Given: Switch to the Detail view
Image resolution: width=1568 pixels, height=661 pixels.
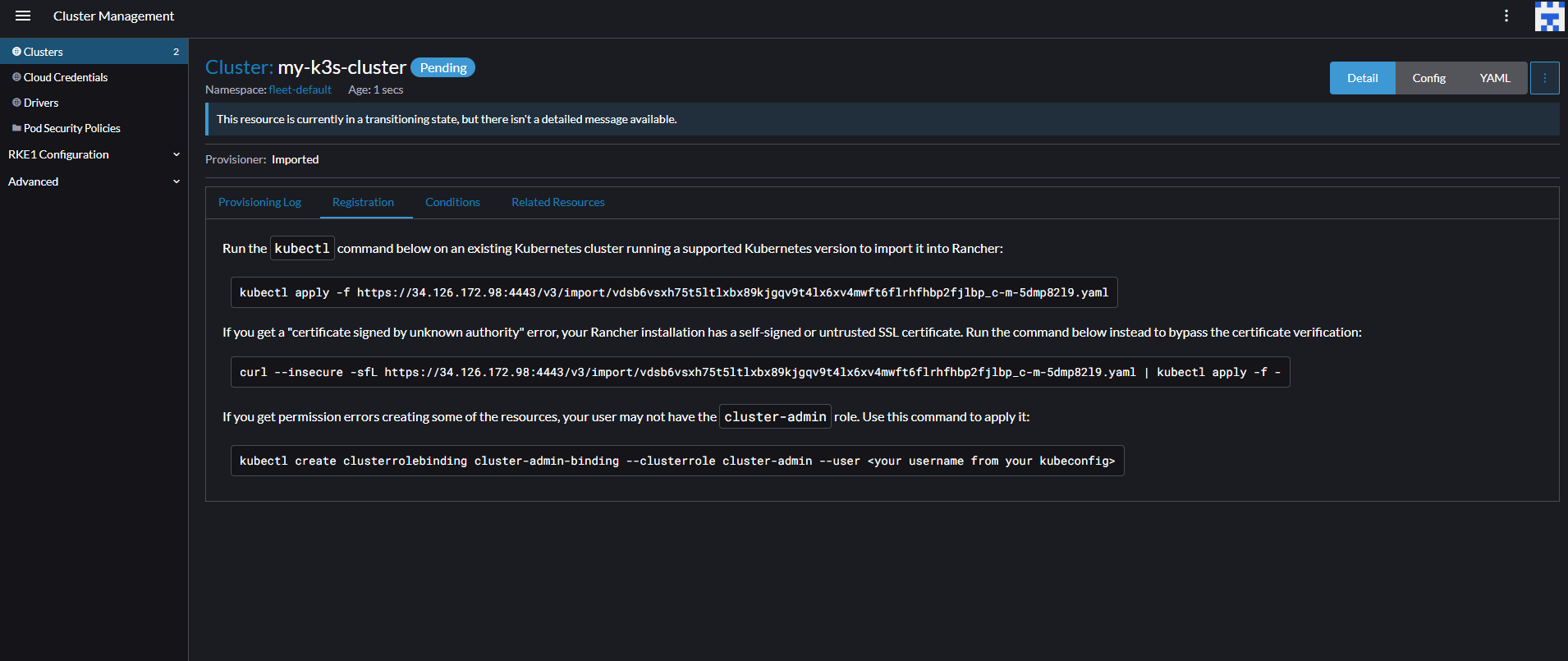Looking at the screenshot, I should coord(1363,78).
